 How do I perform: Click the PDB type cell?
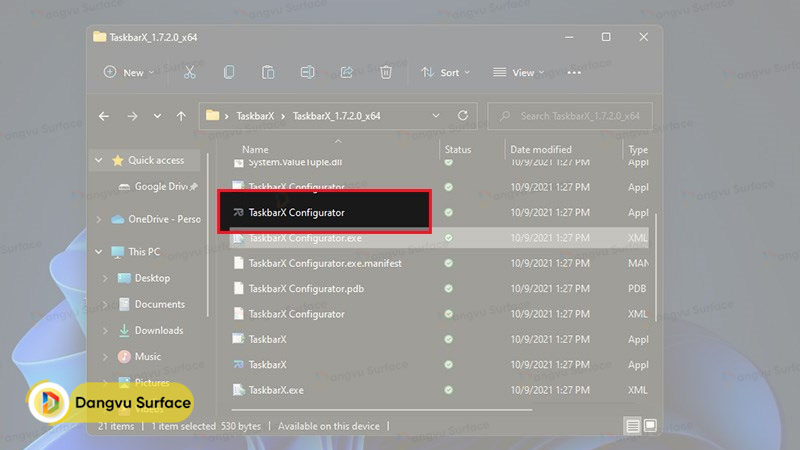pyautogui.click(x=637, y=289)
